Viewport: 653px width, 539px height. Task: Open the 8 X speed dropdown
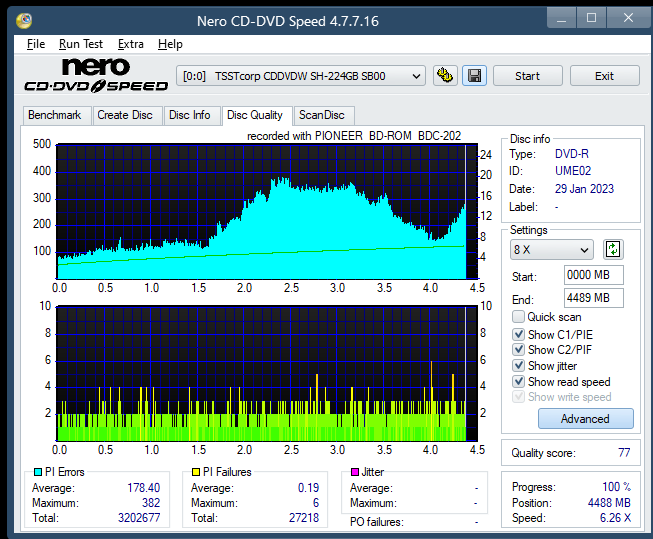(x=551, y=250)
